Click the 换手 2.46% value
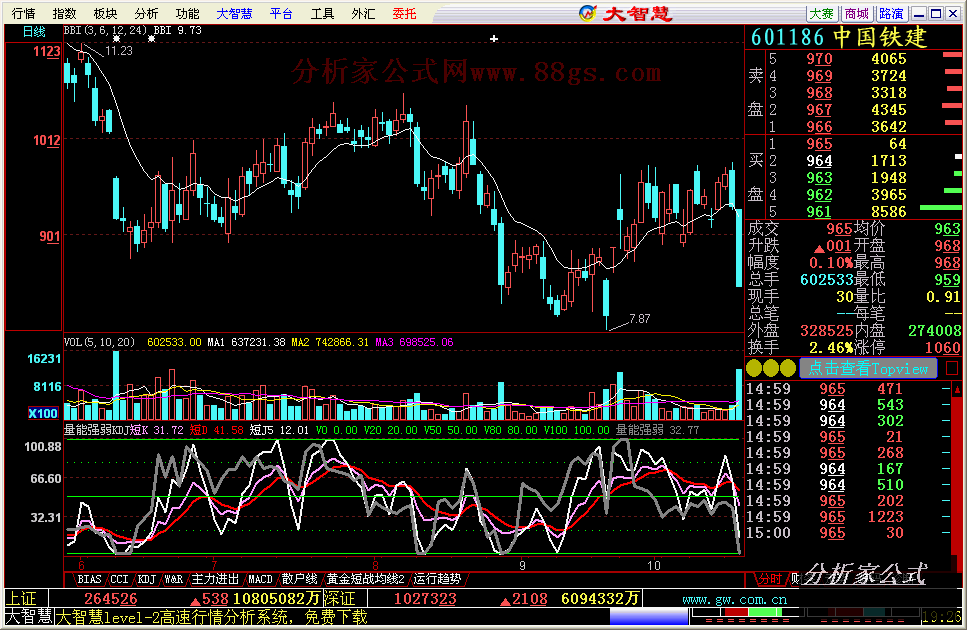Viewport: 967px width, 630px height. (x=831, y=348)
